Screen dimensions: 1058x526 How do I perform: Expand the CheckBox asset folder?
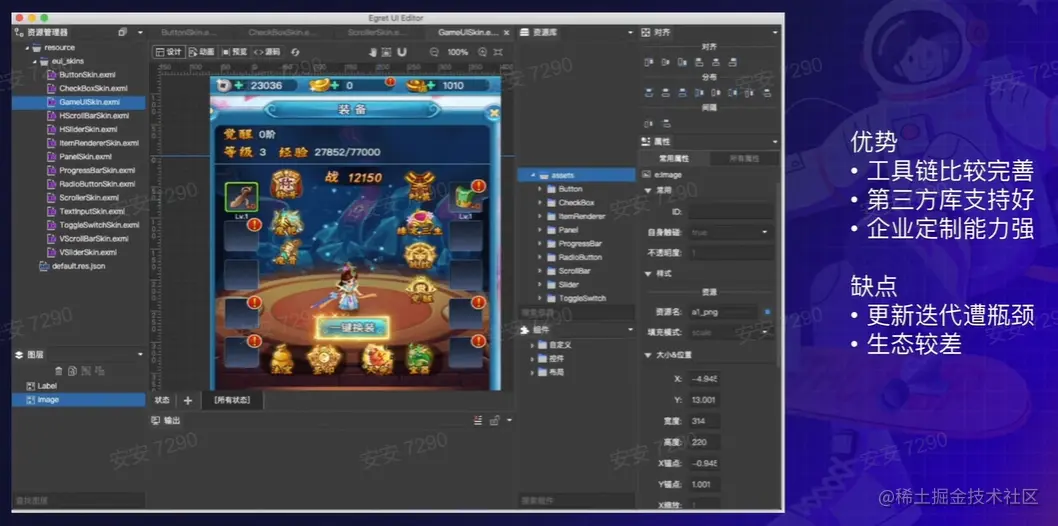click(540, 202)
